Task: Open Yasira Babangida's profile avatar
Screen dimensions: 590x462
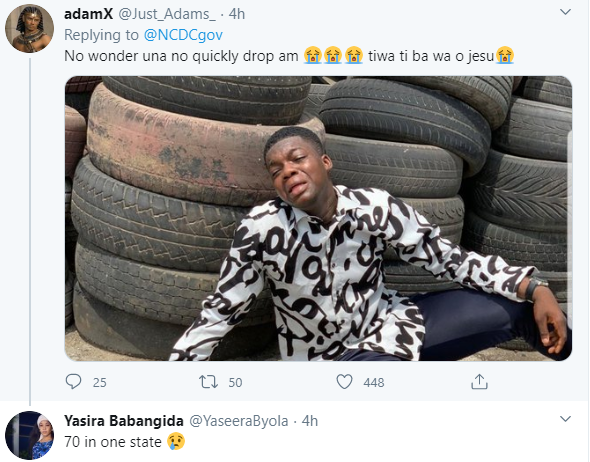Action: point(29,435)
